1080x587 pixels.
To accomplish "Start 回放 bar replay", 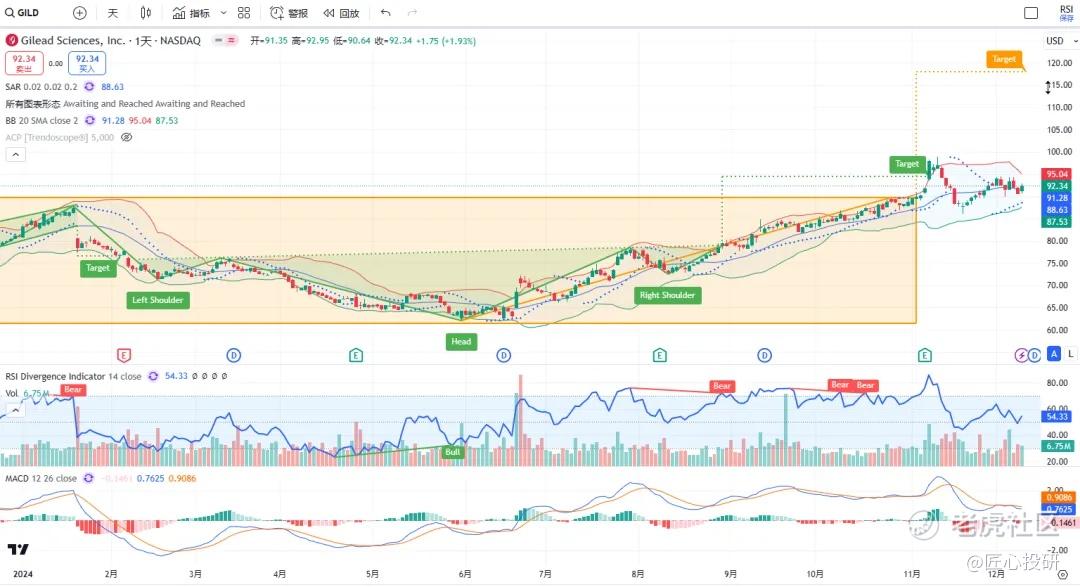I will point(342,13).
